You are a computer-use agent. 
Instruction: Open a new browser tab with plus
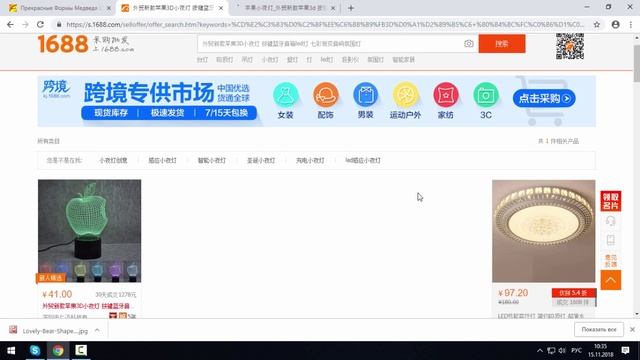(x=351, y=8)
